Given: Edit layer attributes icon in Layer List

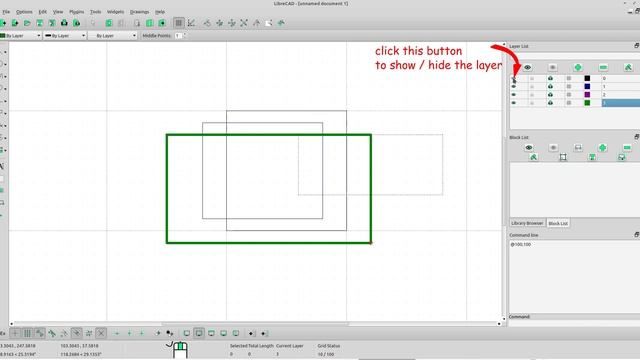Looking at the screenshot, I should (628, 67).
